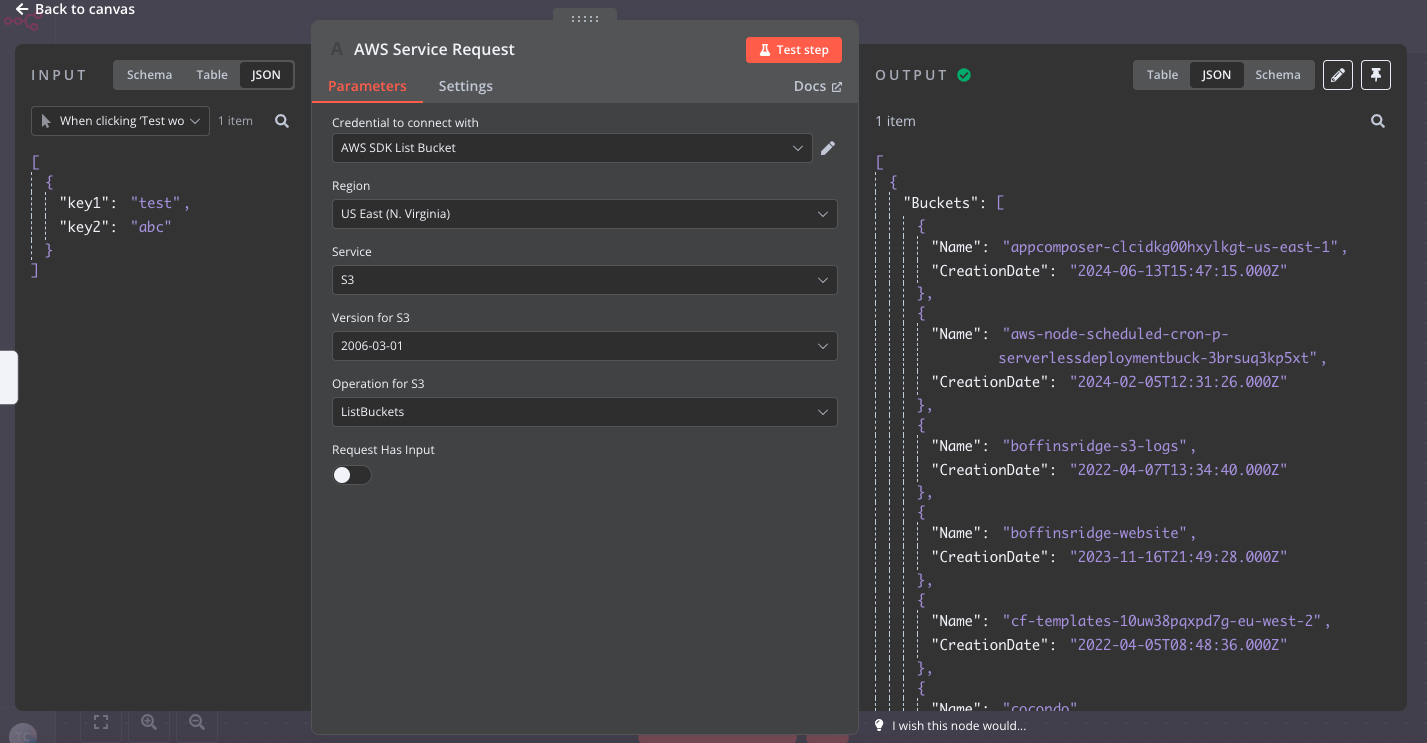
Task: Switch to the Settings tab
Action: pyautogui.click(x=466, y=86)
